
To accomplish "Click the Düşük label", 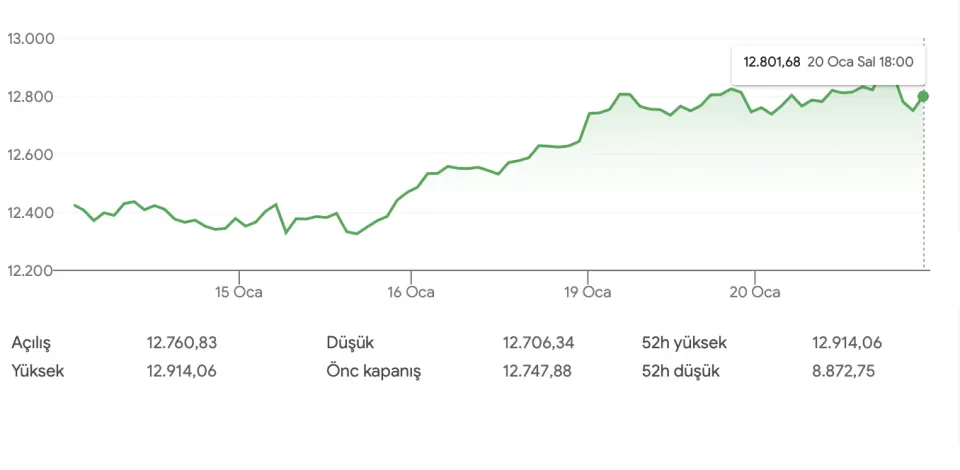I will coord(349,343).
